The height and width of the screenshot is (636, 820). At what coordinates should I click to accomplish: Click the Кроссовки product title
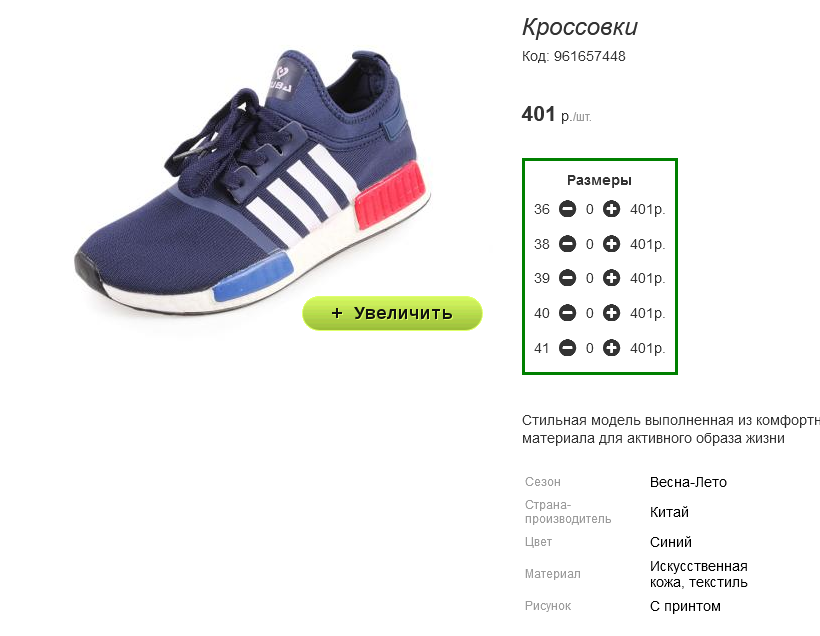point(580,27)
